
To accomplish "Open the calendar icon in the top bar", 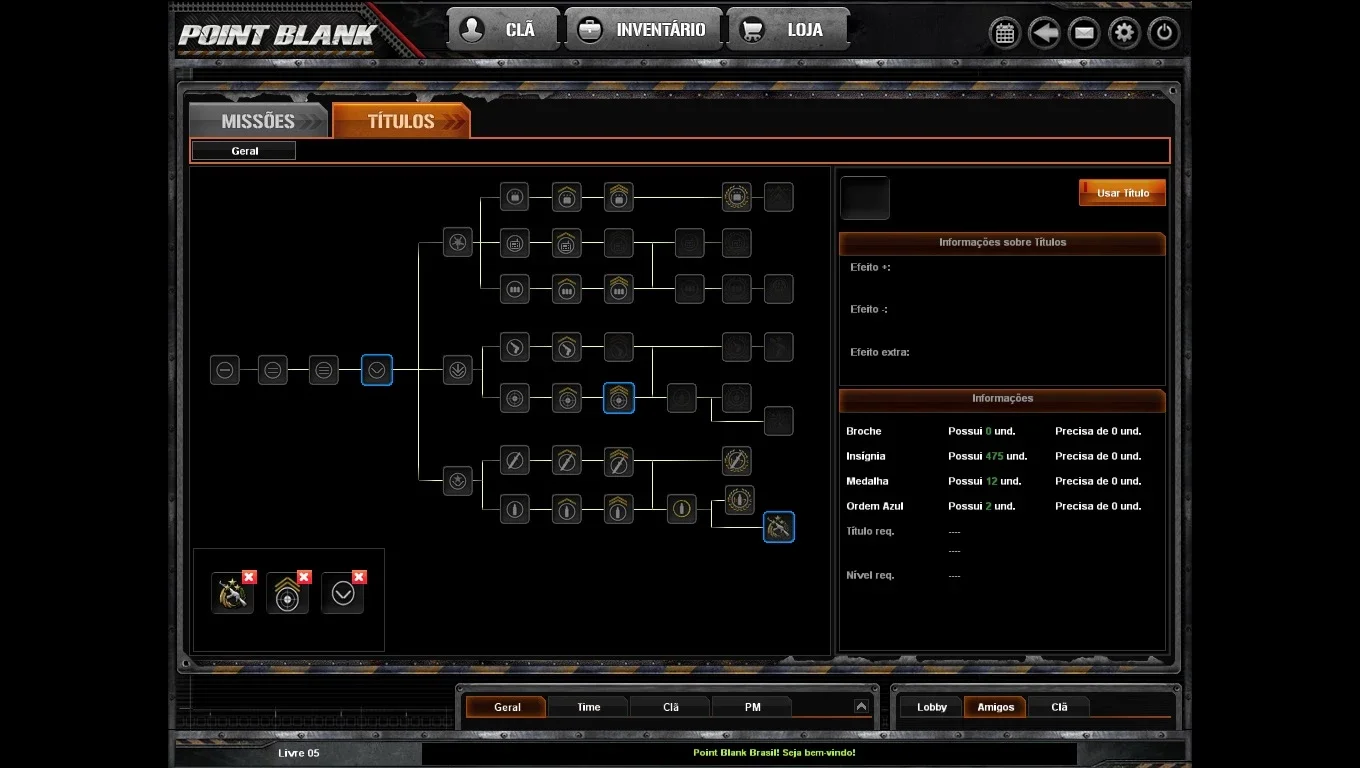I will (1005, 33).
